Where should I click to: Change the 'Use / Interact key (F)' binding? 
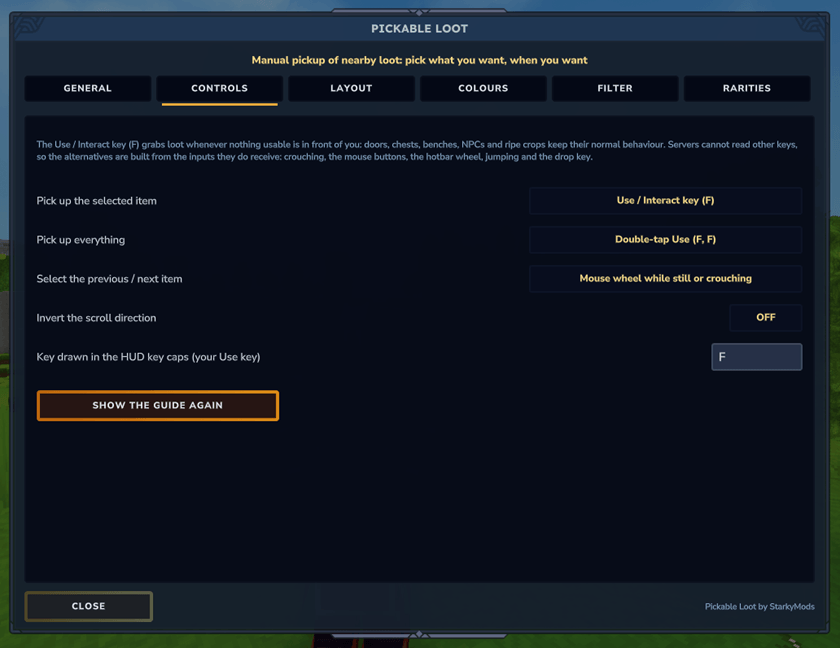665,200
